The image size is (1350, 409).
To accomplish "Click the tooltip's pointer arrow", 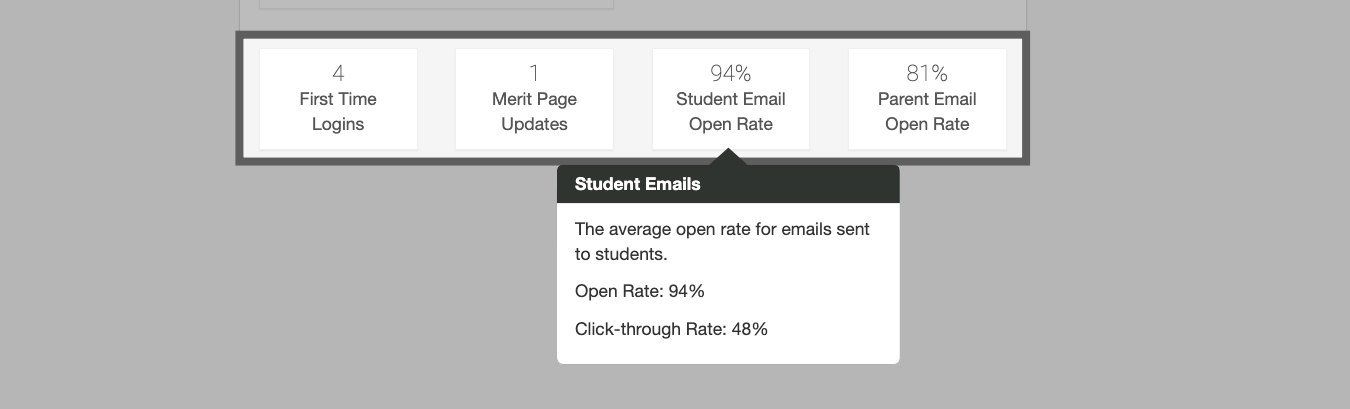I will coord(729,157).
